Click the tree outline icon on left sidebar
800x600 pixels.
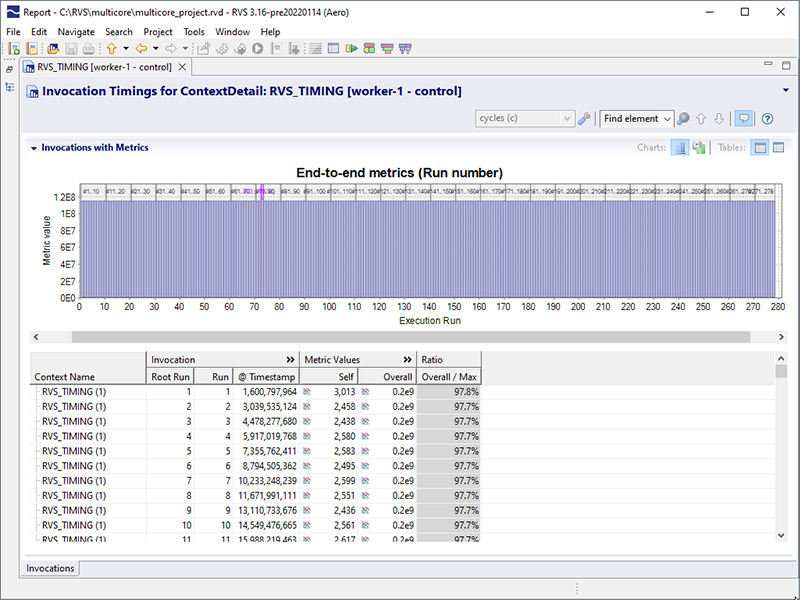(x=9, y=87)
